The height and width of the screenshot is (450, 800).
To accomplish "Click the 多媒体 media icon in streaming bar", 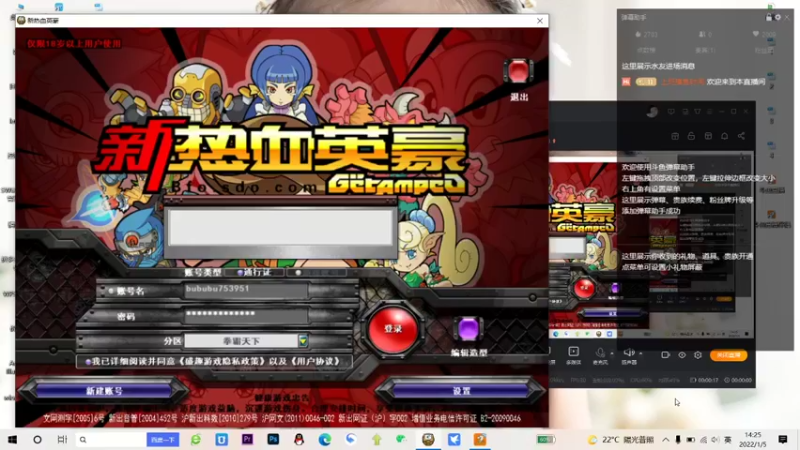I will (x=573, y=352).
